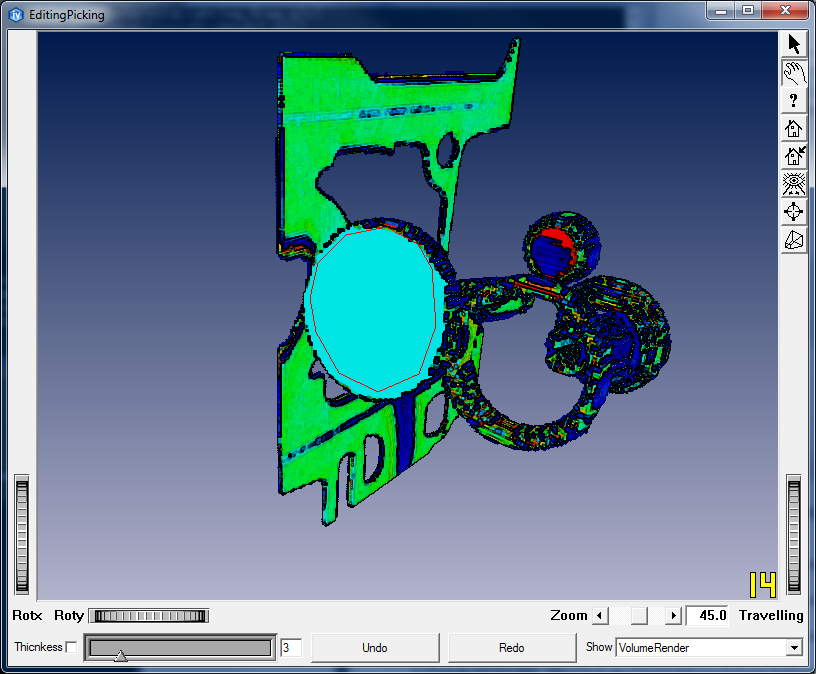Toggle the perspective camera cube icon
Image resolution: width=816 pixels, height=674 pixels.
pyautogui.click(x=794, y=240)
